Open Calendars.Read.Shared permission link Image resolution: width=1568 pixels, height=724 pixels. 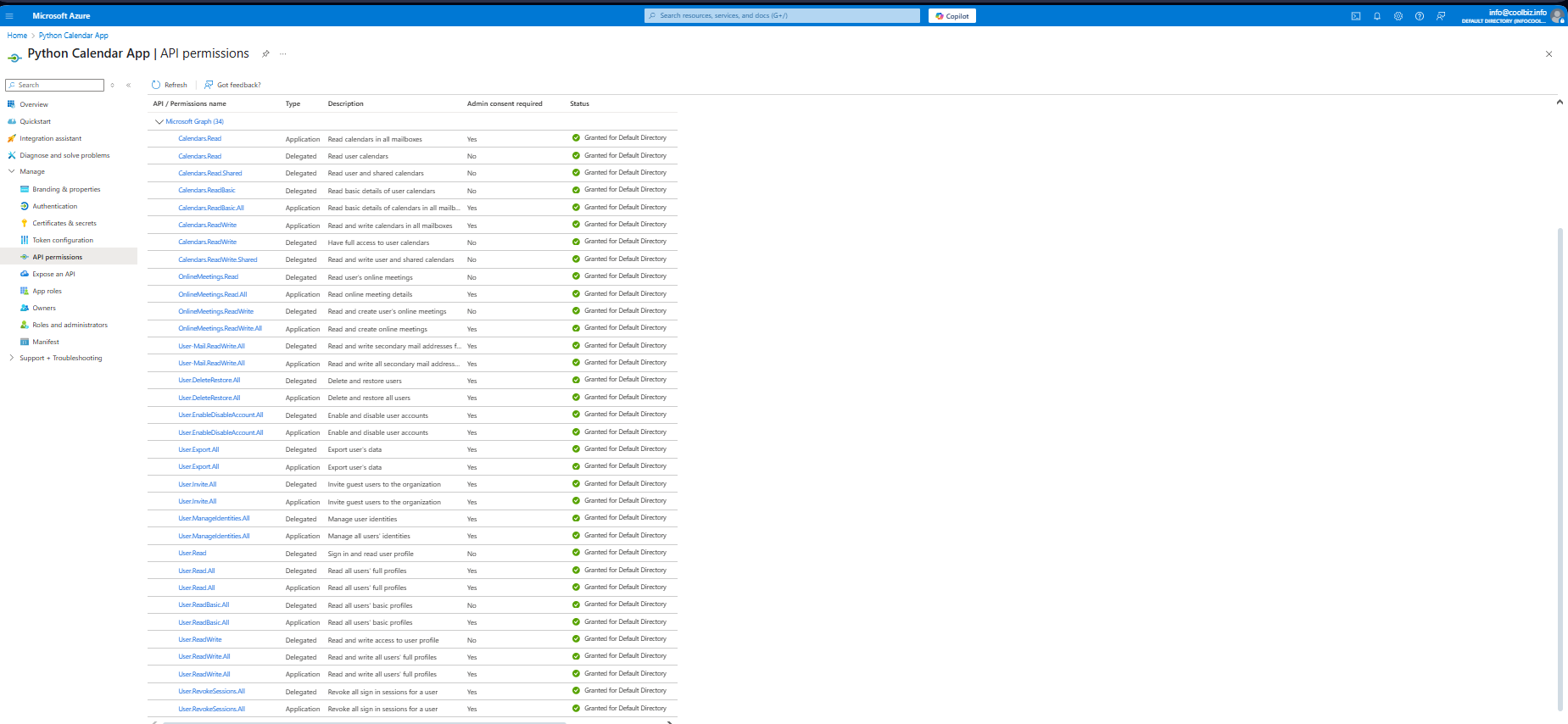pyautogui.click(x=210, y=173)
